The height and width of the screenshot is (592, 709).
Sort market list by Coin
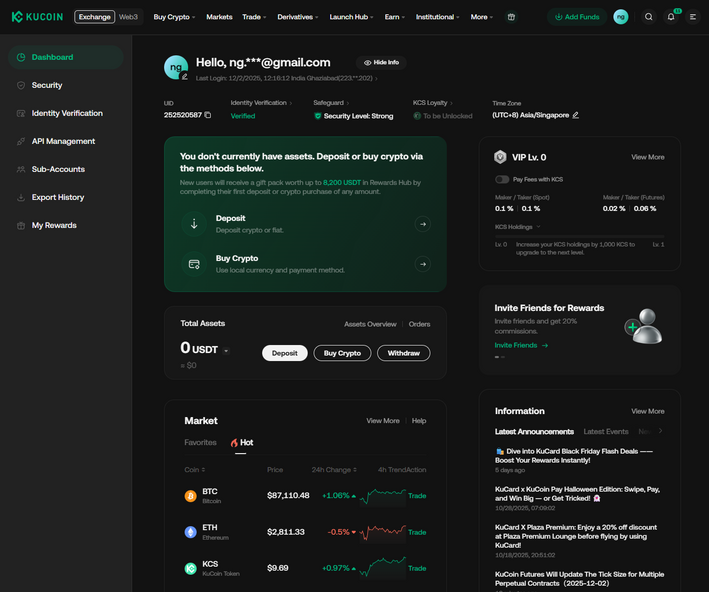click(x=195, y=469)
